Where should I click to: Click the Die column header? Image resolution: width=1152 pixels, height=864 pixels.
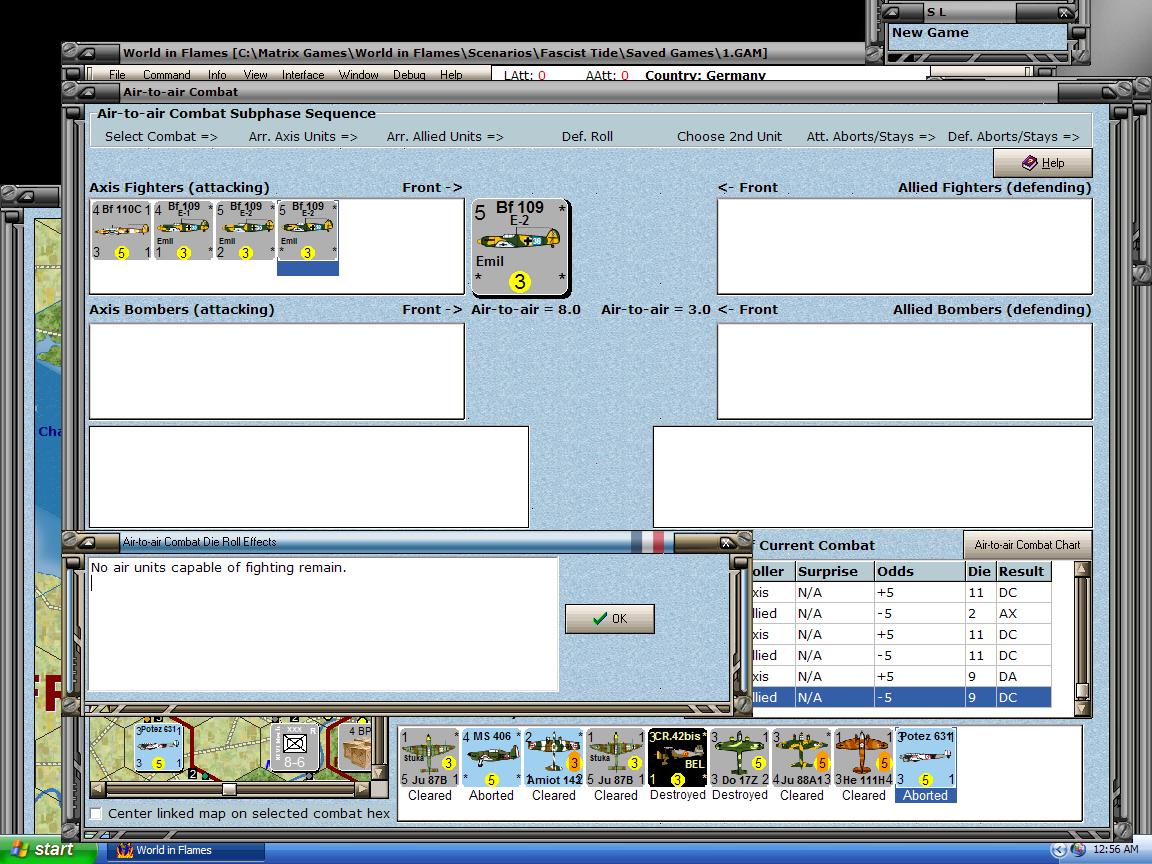pos(980,571)
